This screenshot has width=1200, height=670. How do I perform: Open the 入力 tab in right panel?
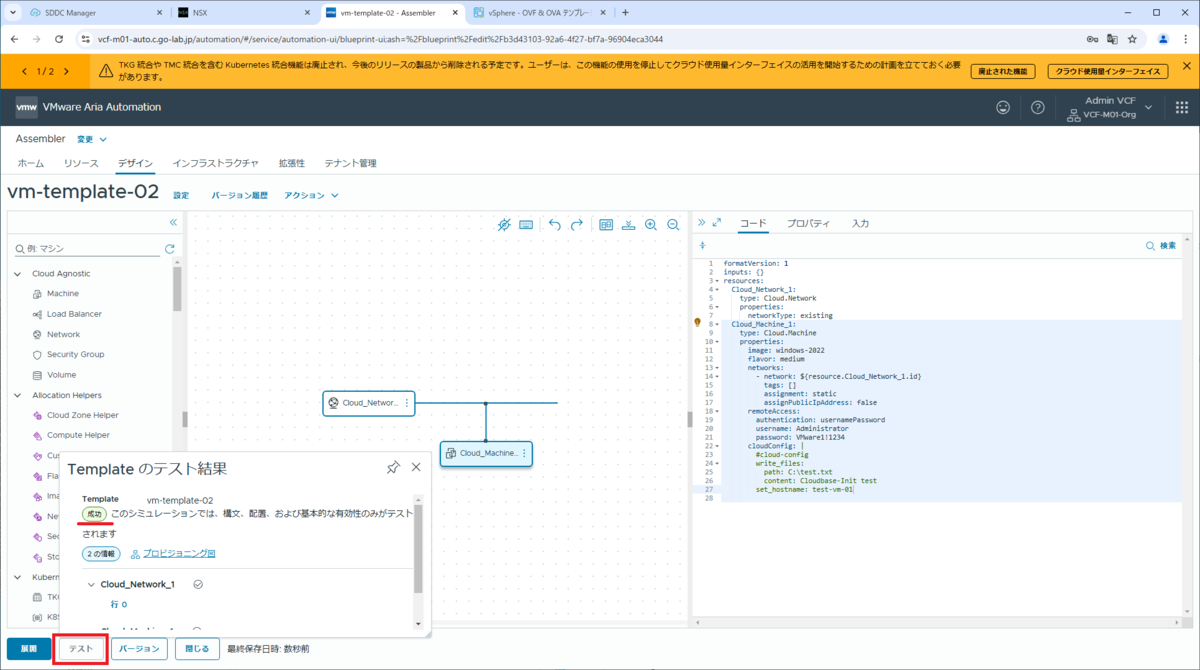coord(860,223)
